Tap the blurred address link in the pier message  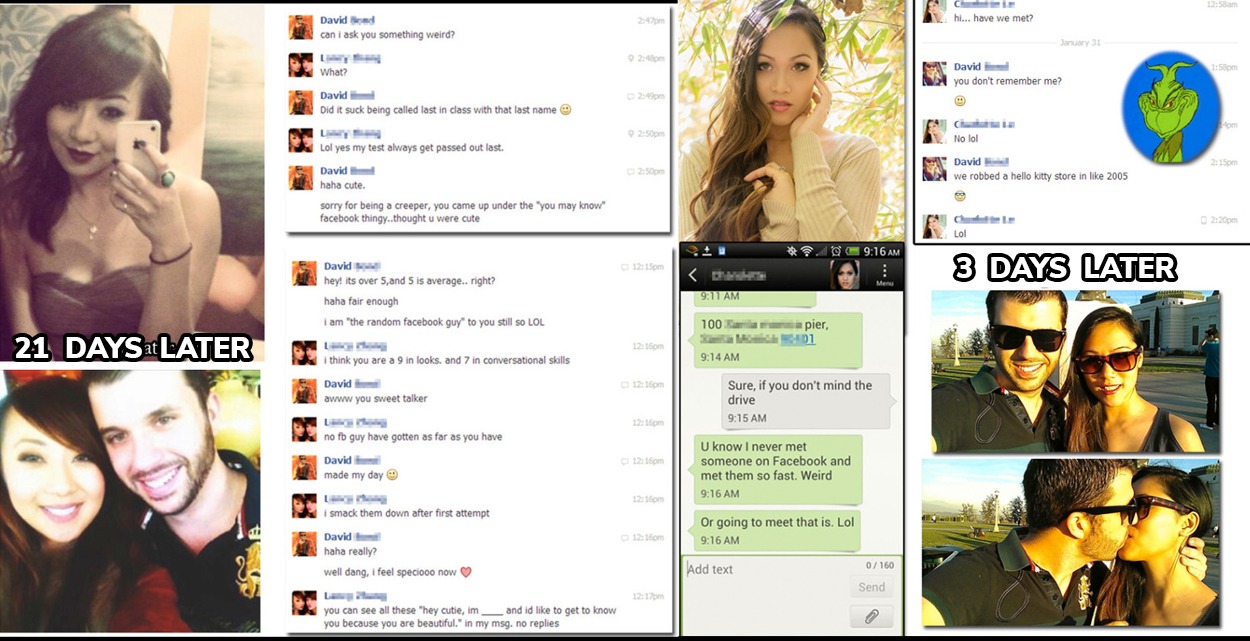click(797, 339)
